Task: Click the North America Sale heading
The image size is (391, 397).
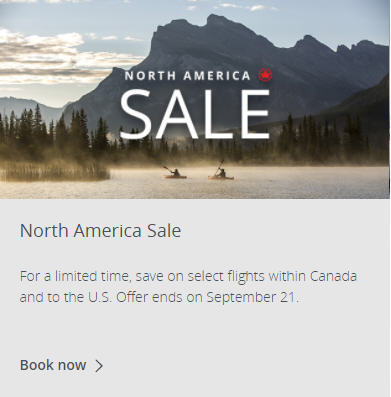Action: (100, 230)
